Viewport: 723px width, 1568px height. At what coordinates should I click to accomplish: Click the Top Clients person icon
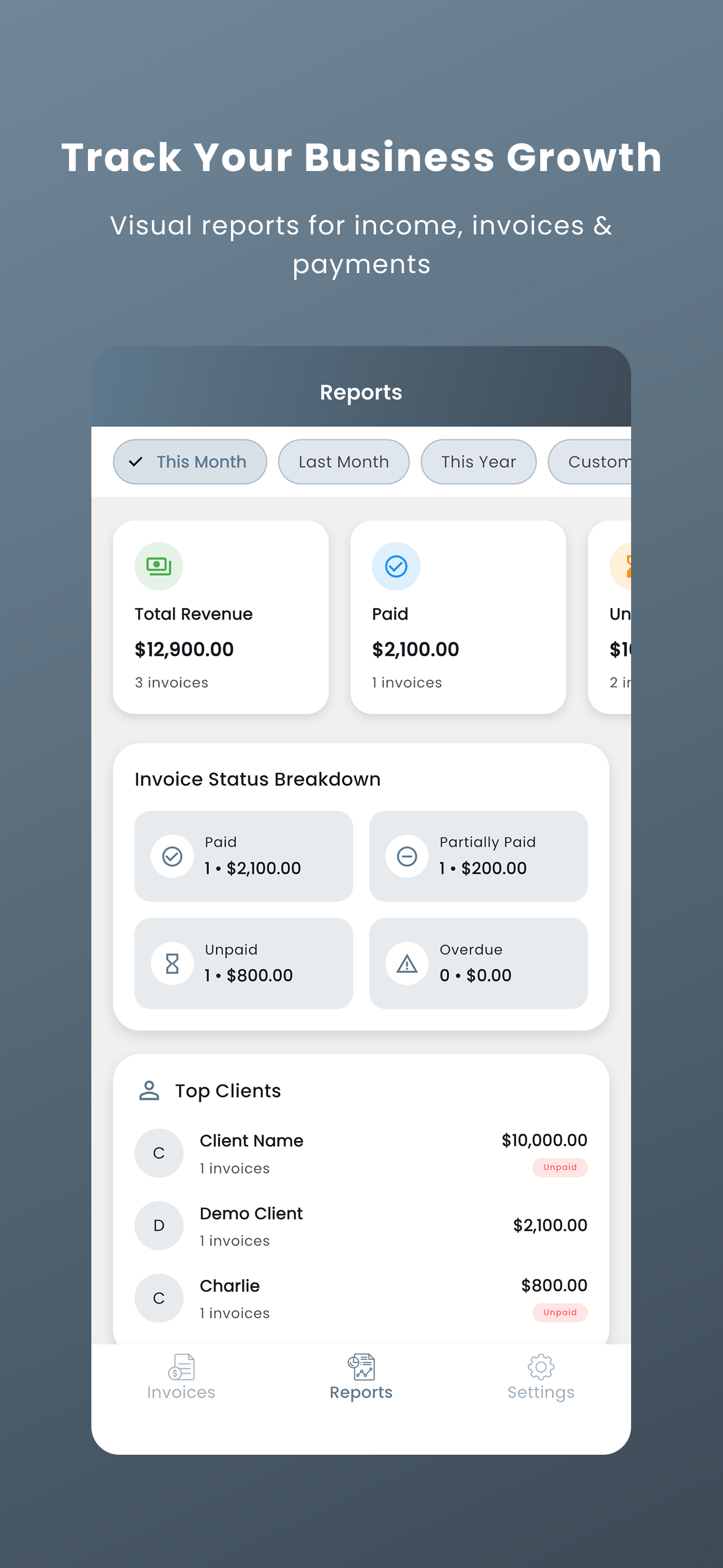[x=149, y=1090]
